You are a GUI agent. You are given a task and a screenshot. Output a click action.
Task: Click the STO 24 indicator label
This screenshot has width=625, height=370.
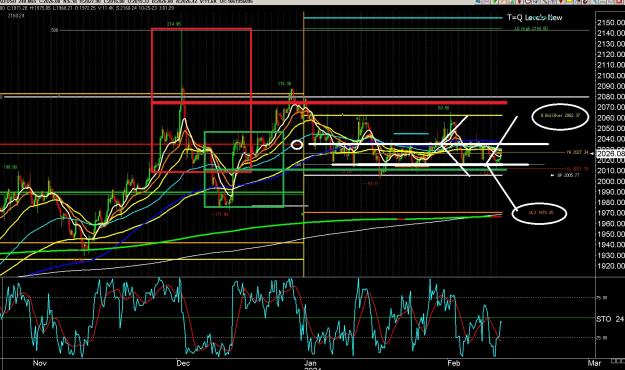[x=610, y=319]
